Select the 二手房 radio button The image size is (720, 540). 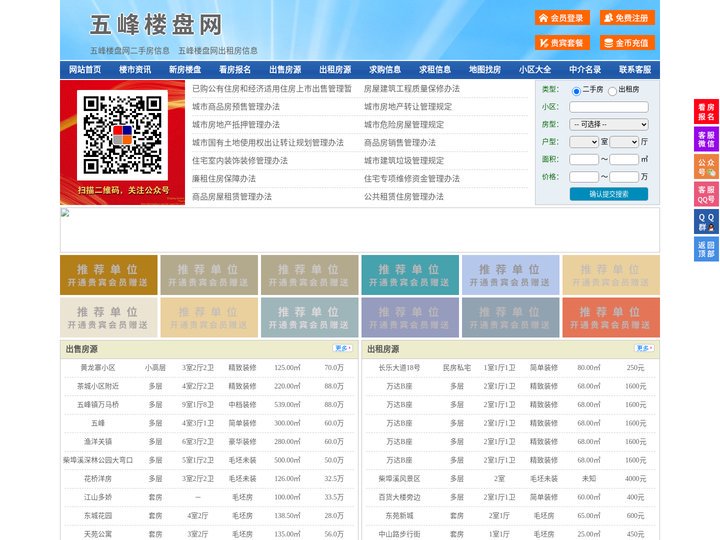click(x=576, y=91)
